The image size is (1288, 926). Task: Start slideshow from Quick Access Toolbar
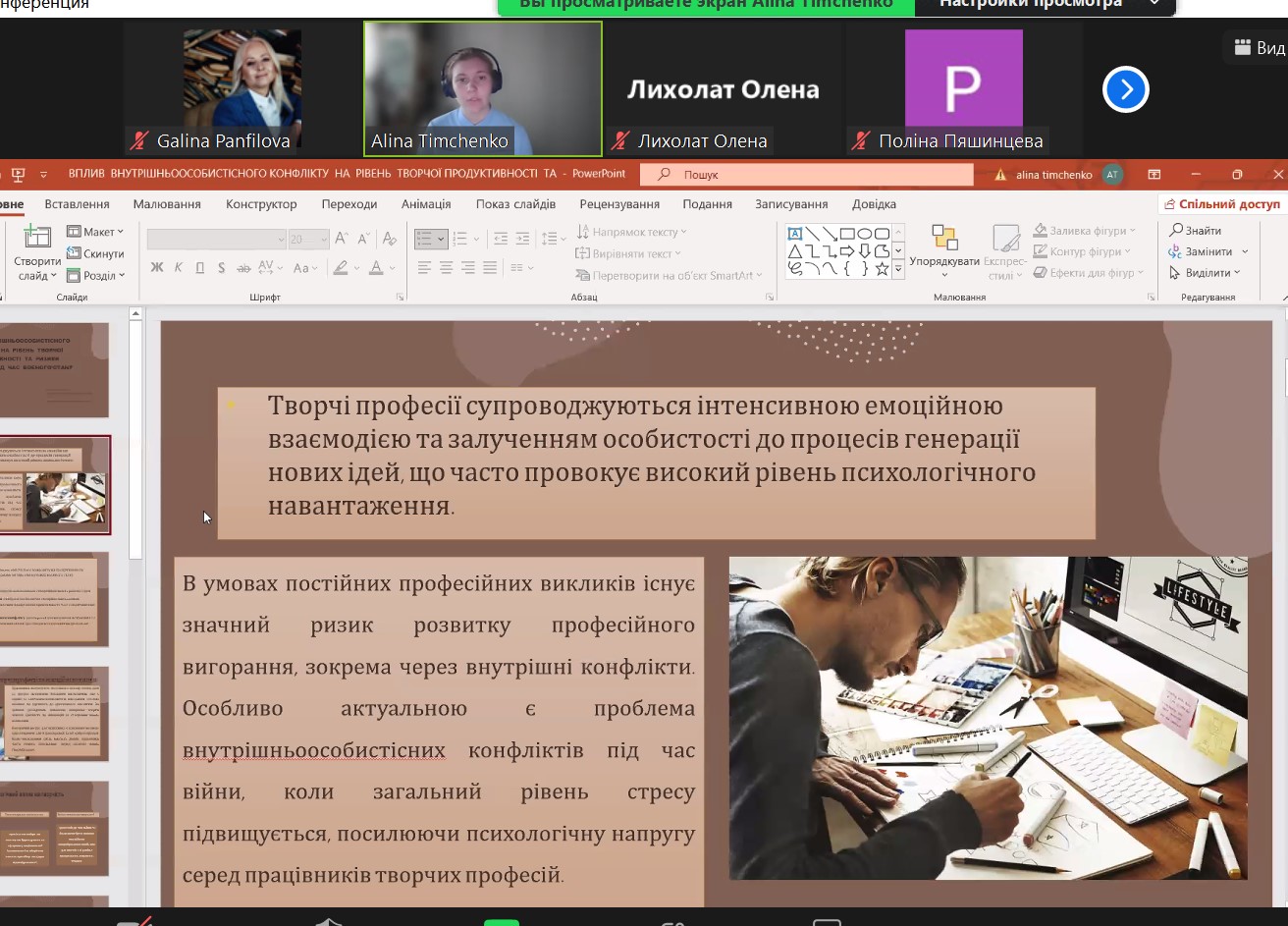coord(18,174)
